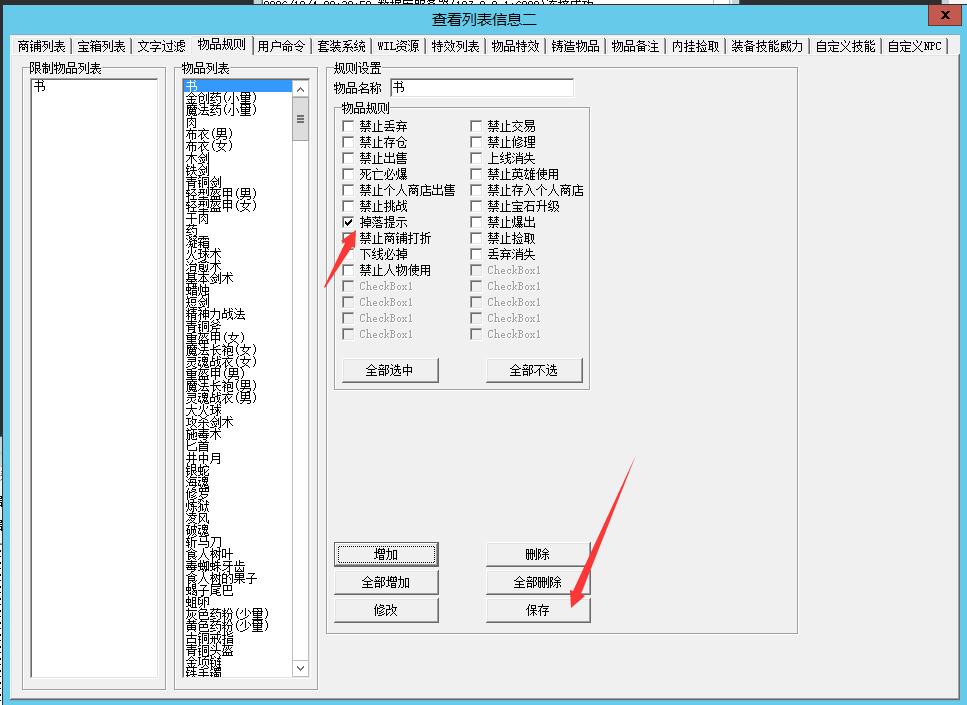Open the 套装系统 tab
The height and width of the screenshot is (705, 967).
pyautogui.click(x=341, y=46)
